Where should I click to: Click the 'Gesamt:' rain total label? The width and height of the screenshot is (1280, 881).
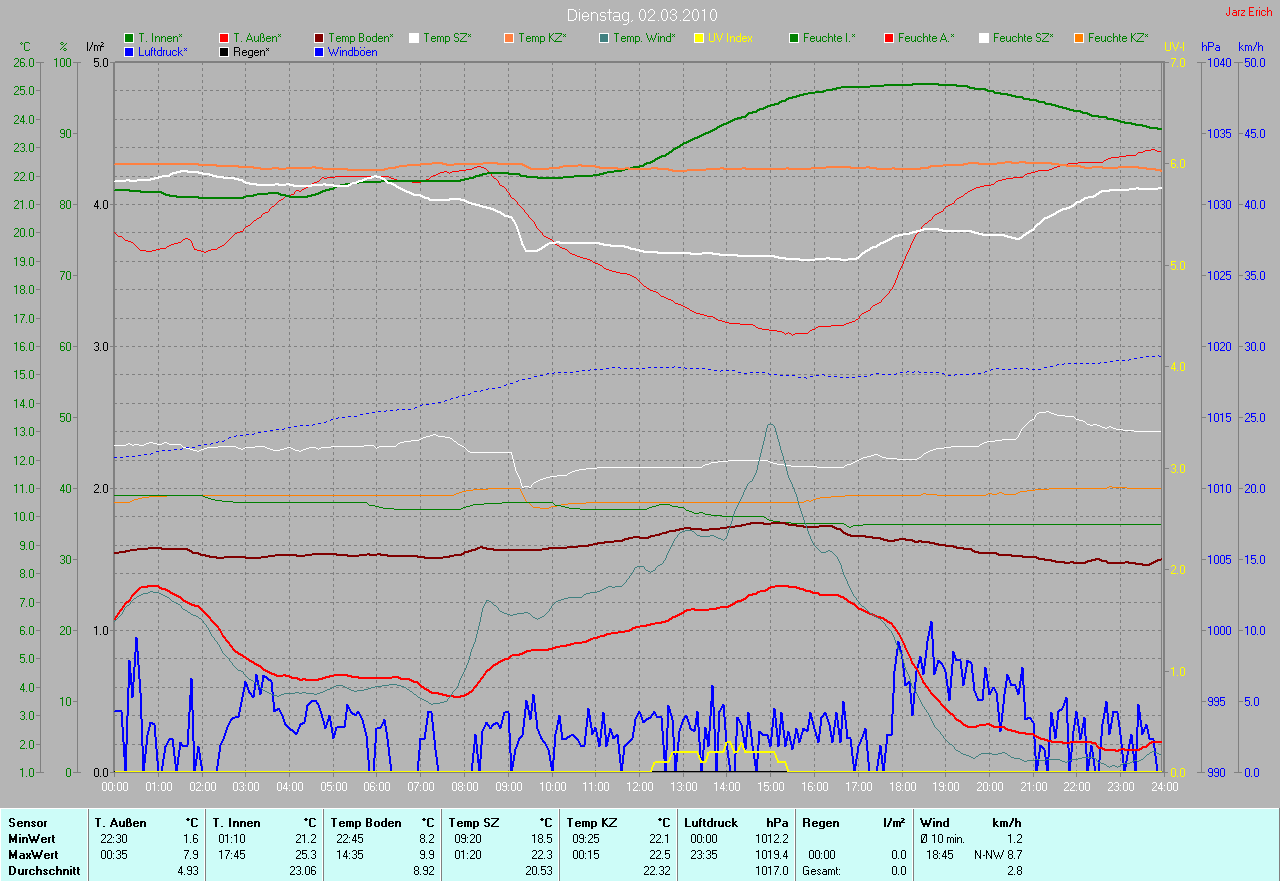pyautogui.click(x=820, y=871)
